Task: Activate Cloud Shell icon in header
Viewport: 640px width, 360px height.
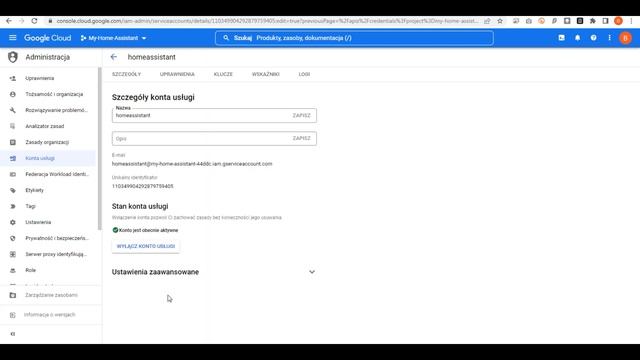Action: point(562,38)
